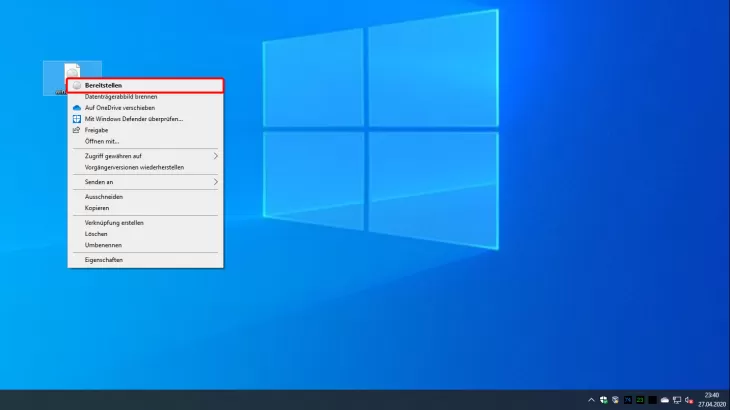
Task: Click the OneDrive cloud icon in context menu
Action: [76, 107]
